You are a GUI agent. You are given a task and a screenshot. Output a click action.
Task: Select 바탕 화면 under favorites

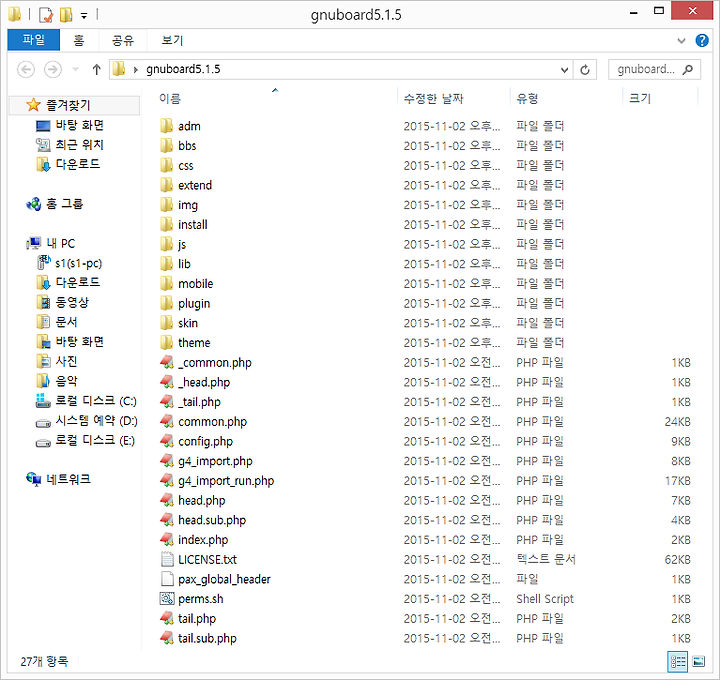(x=79, y=125)
